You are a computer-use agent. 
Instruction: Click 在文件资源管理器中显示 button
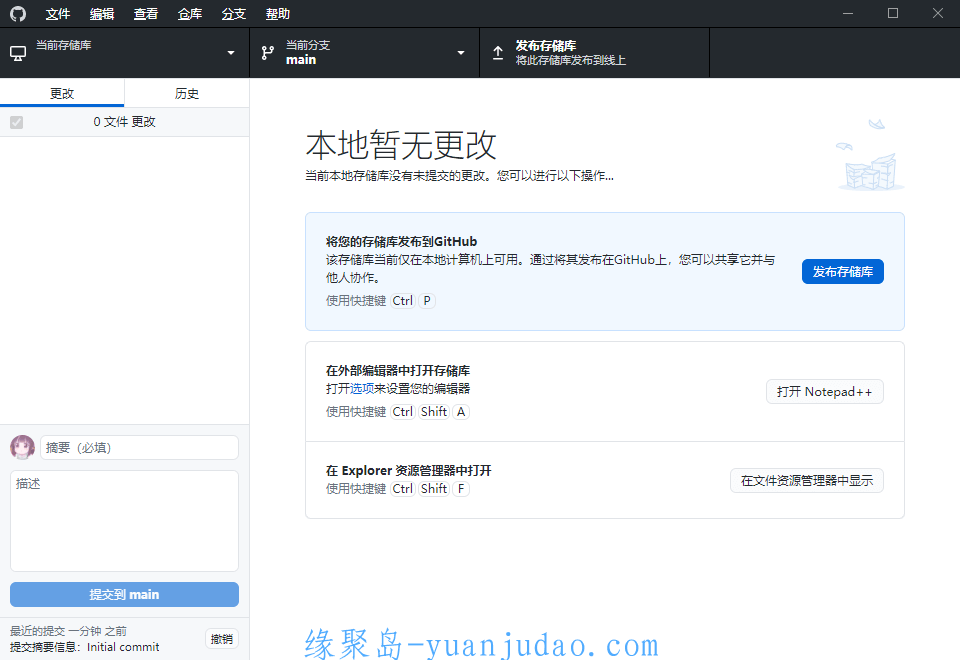tap(806, 480)
